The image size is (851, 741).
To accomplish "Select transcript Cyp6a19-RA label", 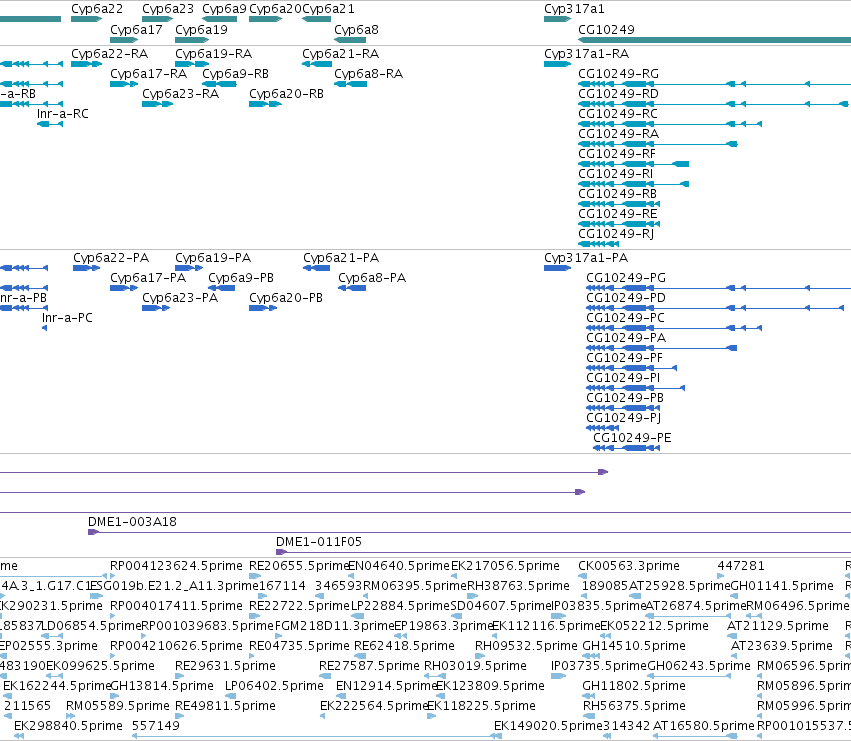I will (x=213, y=54).
